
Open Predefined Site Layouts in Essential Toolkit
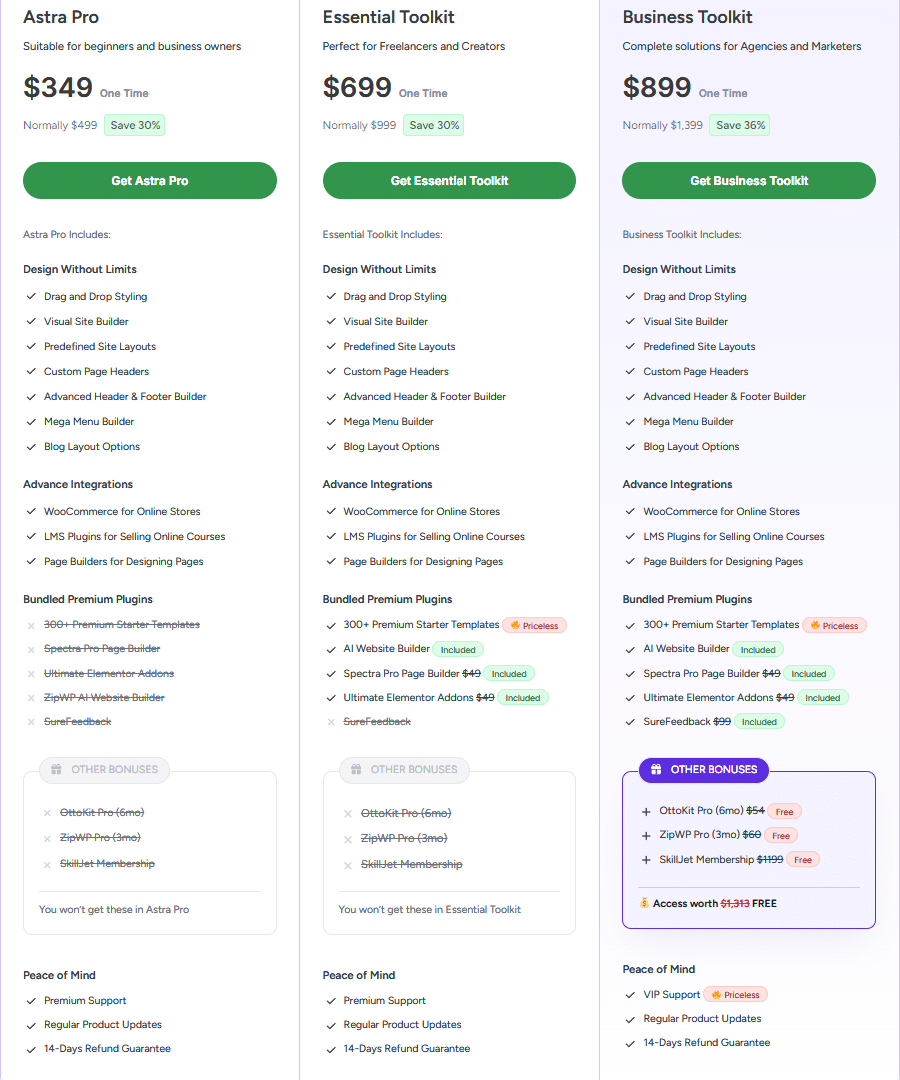[399, 347]
